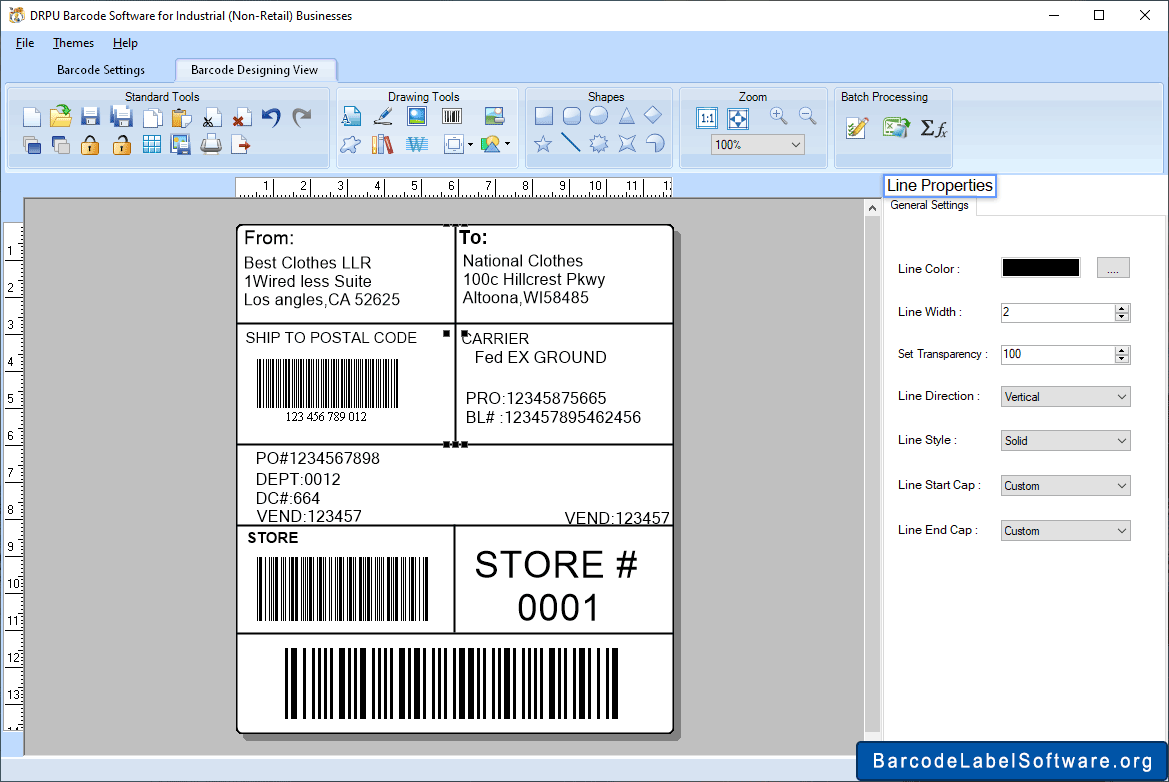Select the four-point star shape
This screenshot has width=1169, height=782.
click(627, 143)
